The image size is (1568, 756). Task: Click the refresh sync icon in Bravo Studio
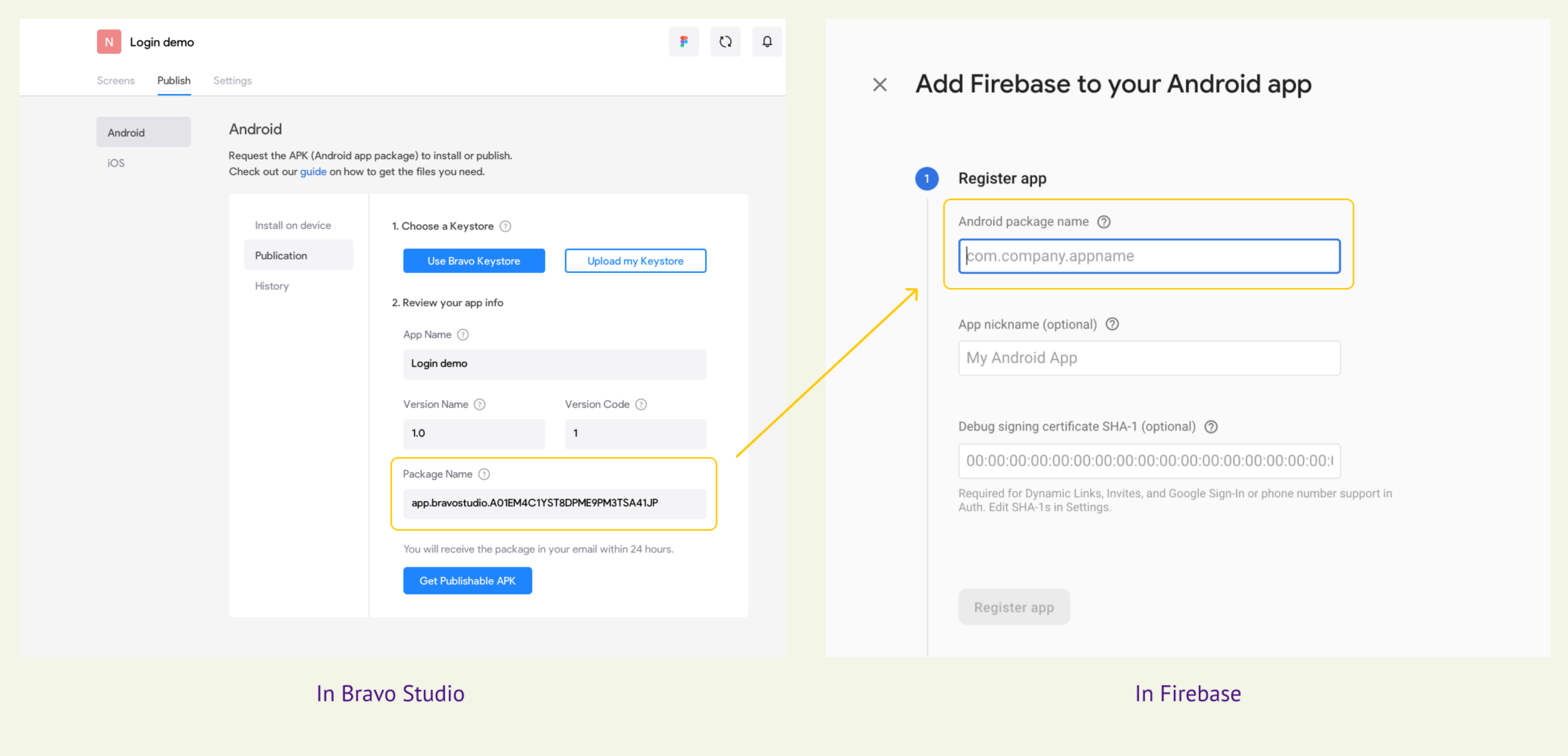pos(725,42)
